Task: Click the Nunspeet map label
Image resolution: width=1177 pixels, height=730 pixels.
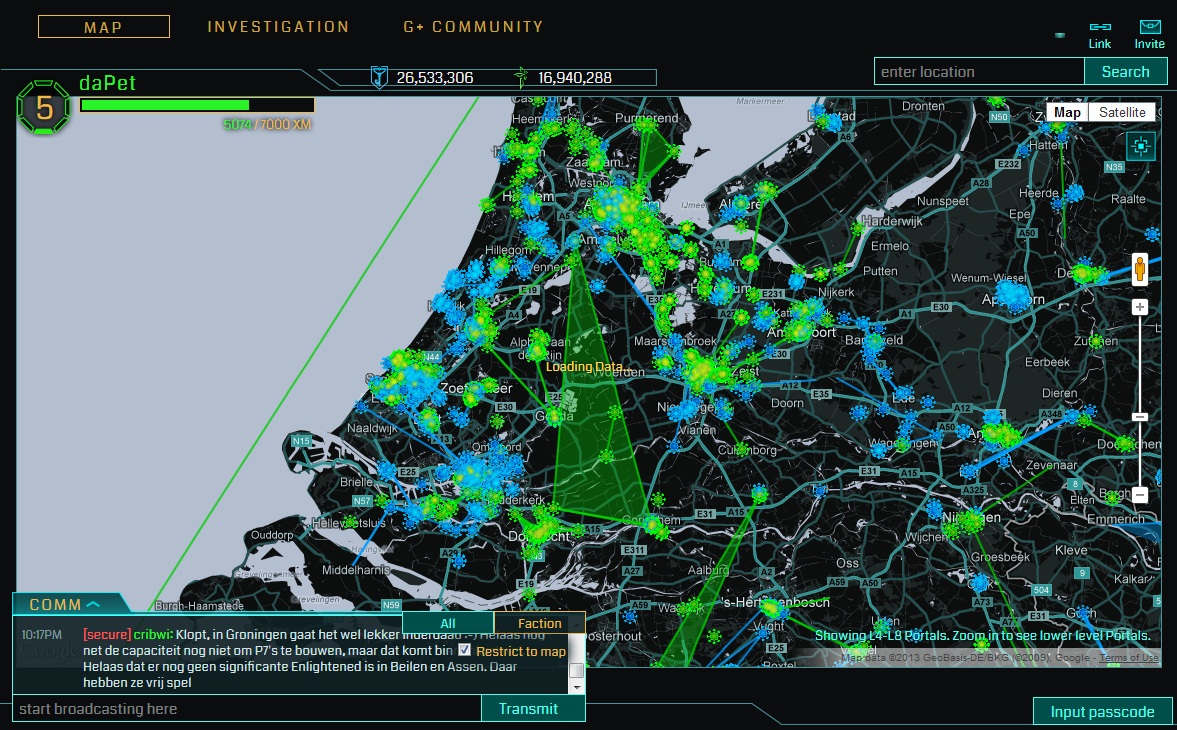Action: click(943, 201)
